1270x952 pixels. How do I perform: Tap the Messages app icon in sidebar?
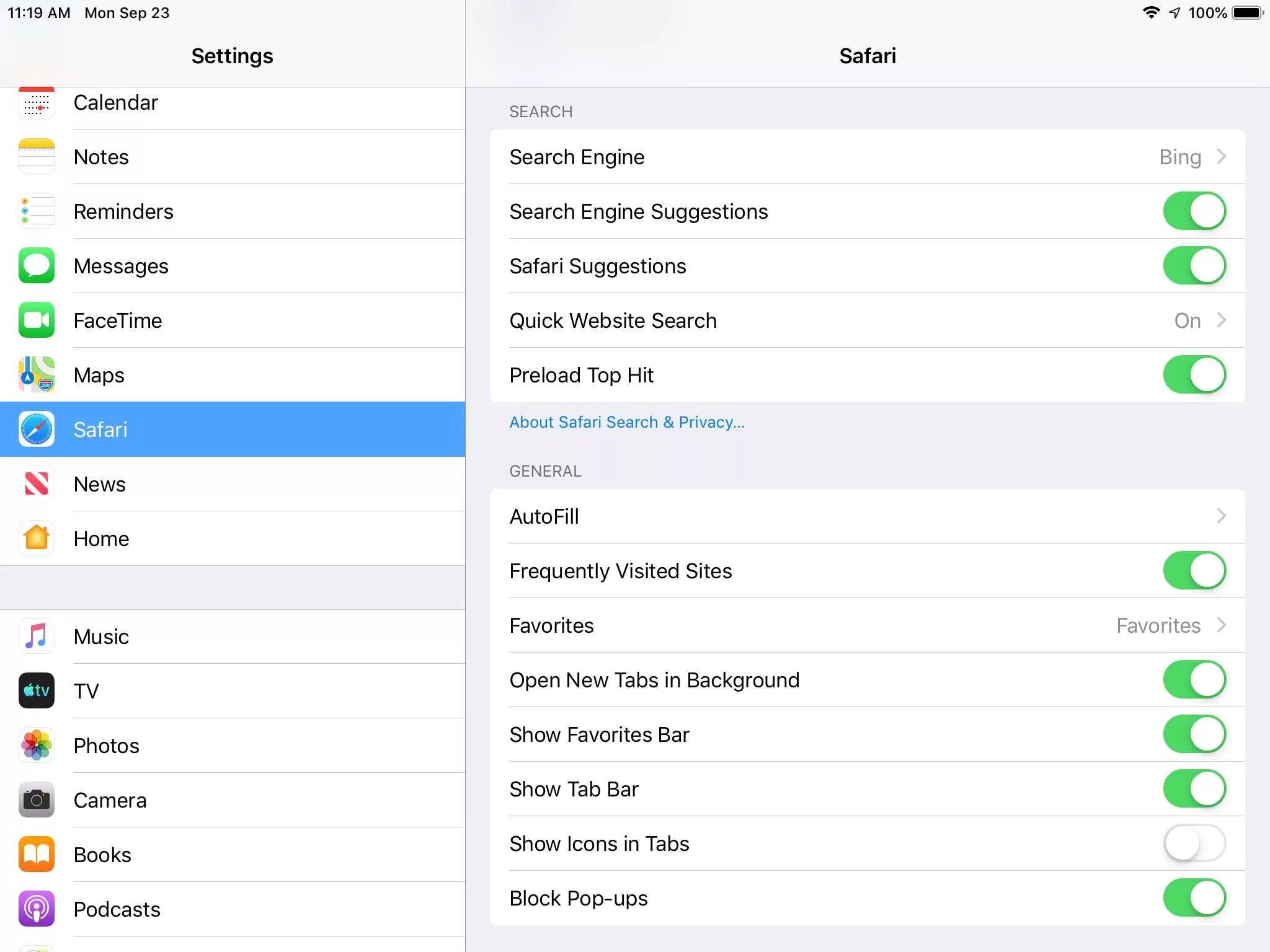click(x=37, y=266)
